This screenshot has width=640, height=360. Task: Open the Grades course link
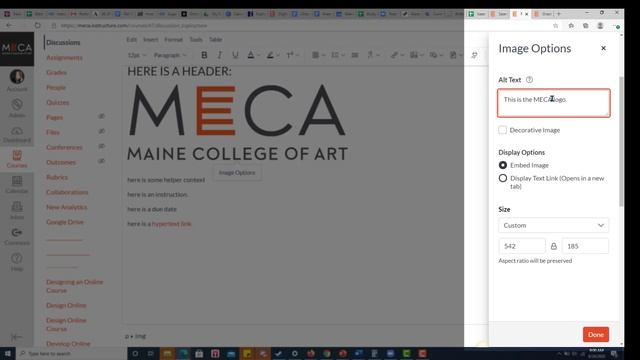(x=56, y=72)
